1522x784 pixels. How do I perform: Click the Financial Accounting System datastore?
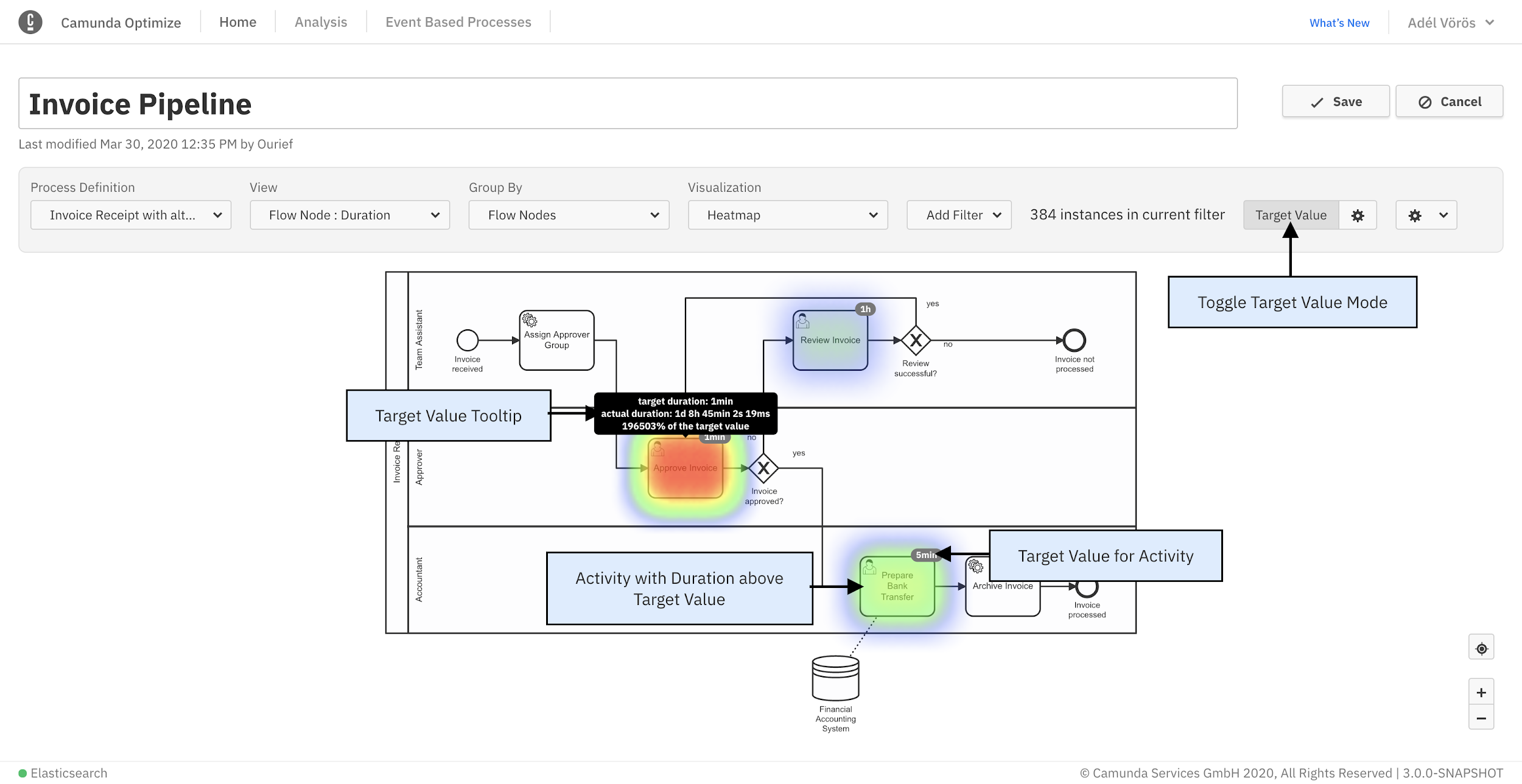[x=835, y=678]
